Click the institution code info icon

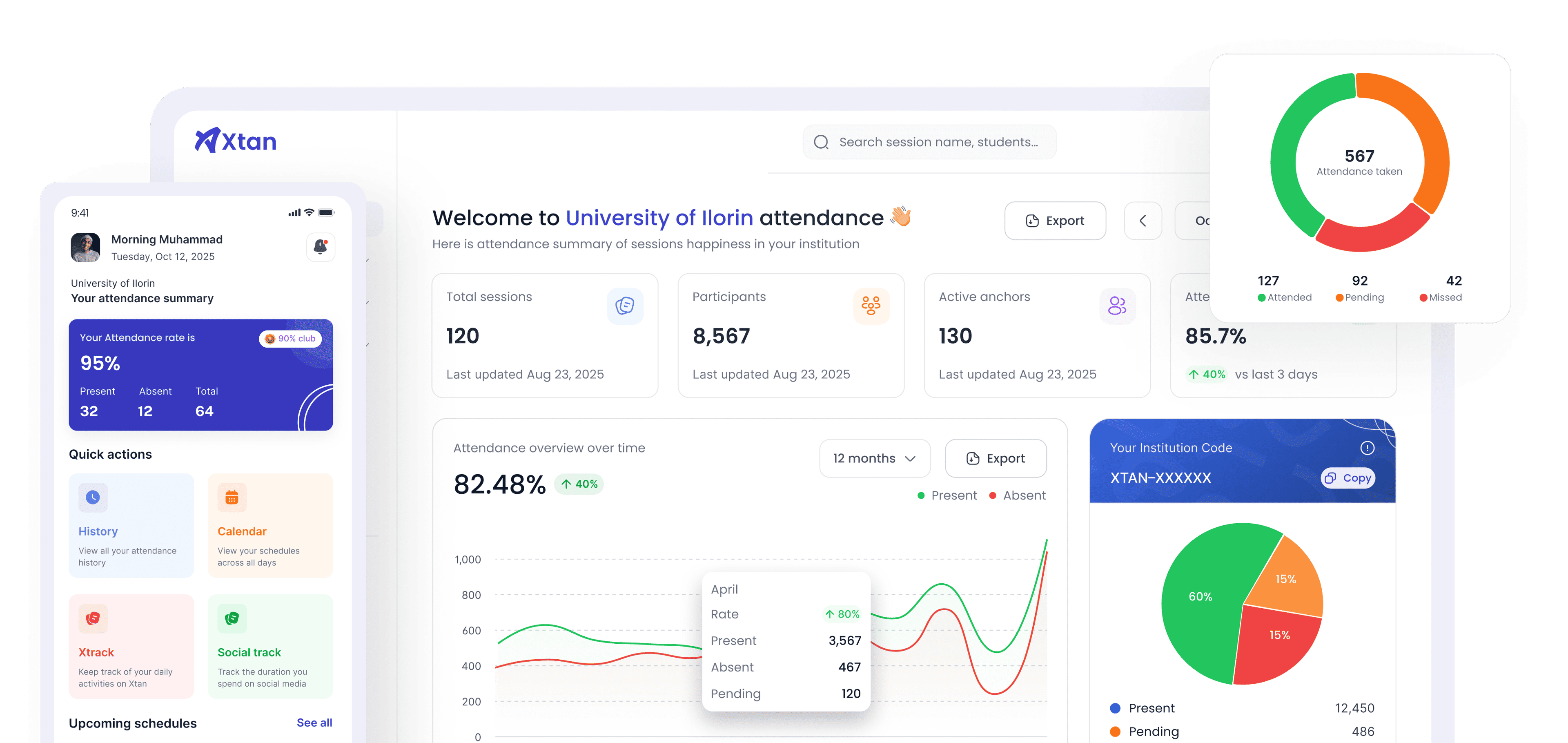click(x=1367, y=448)
